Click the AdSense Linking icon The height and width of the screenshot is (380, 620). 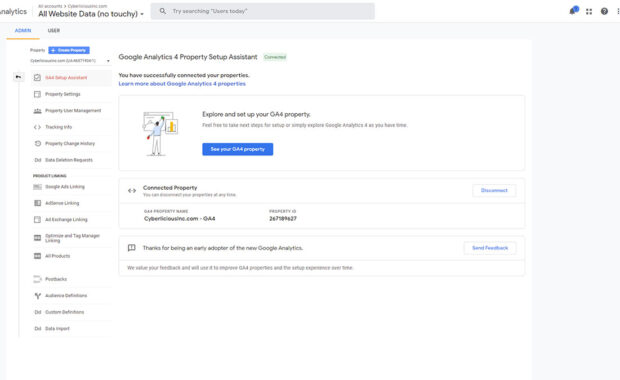point(37,203)
